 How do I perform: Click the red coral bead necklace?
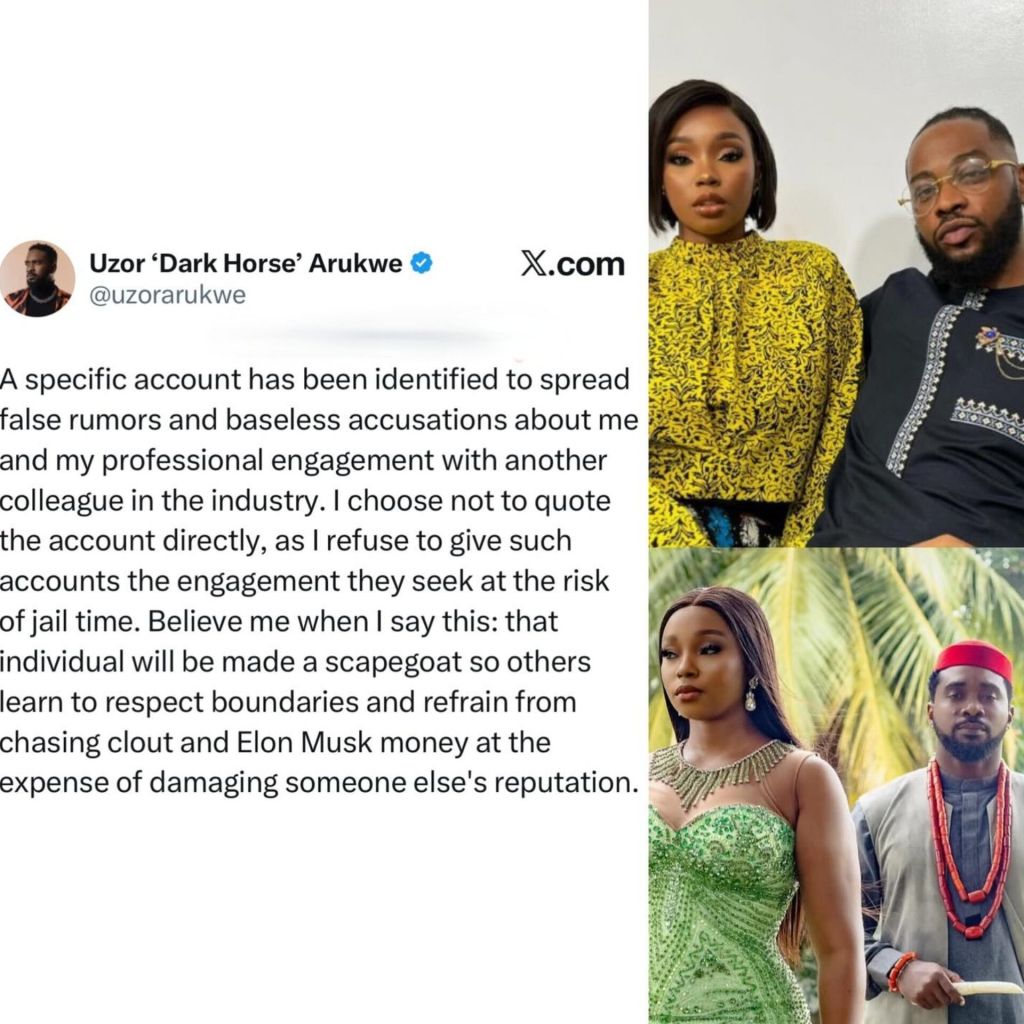point(966,828)
